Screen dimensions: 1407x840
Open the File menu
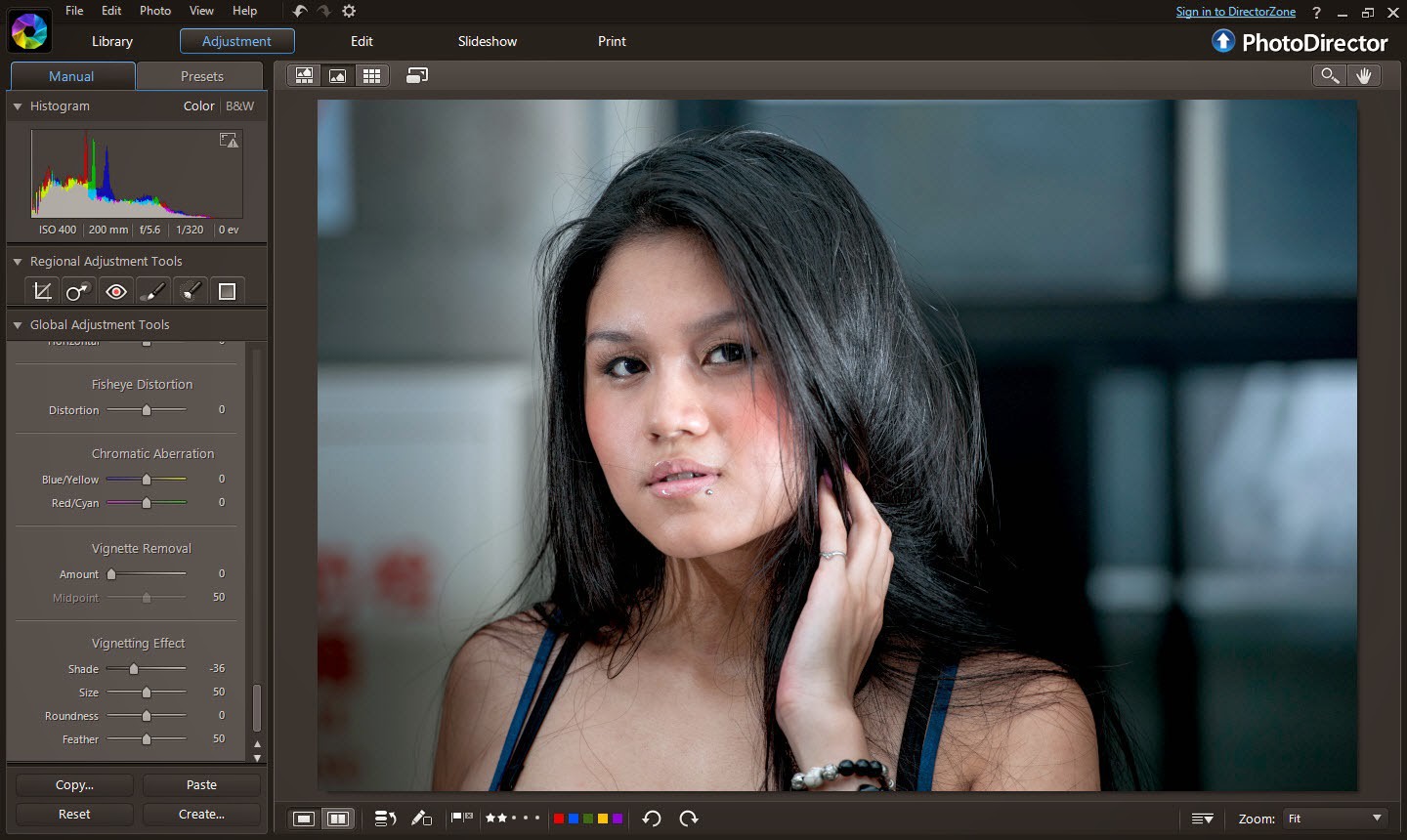coord(74,11)
